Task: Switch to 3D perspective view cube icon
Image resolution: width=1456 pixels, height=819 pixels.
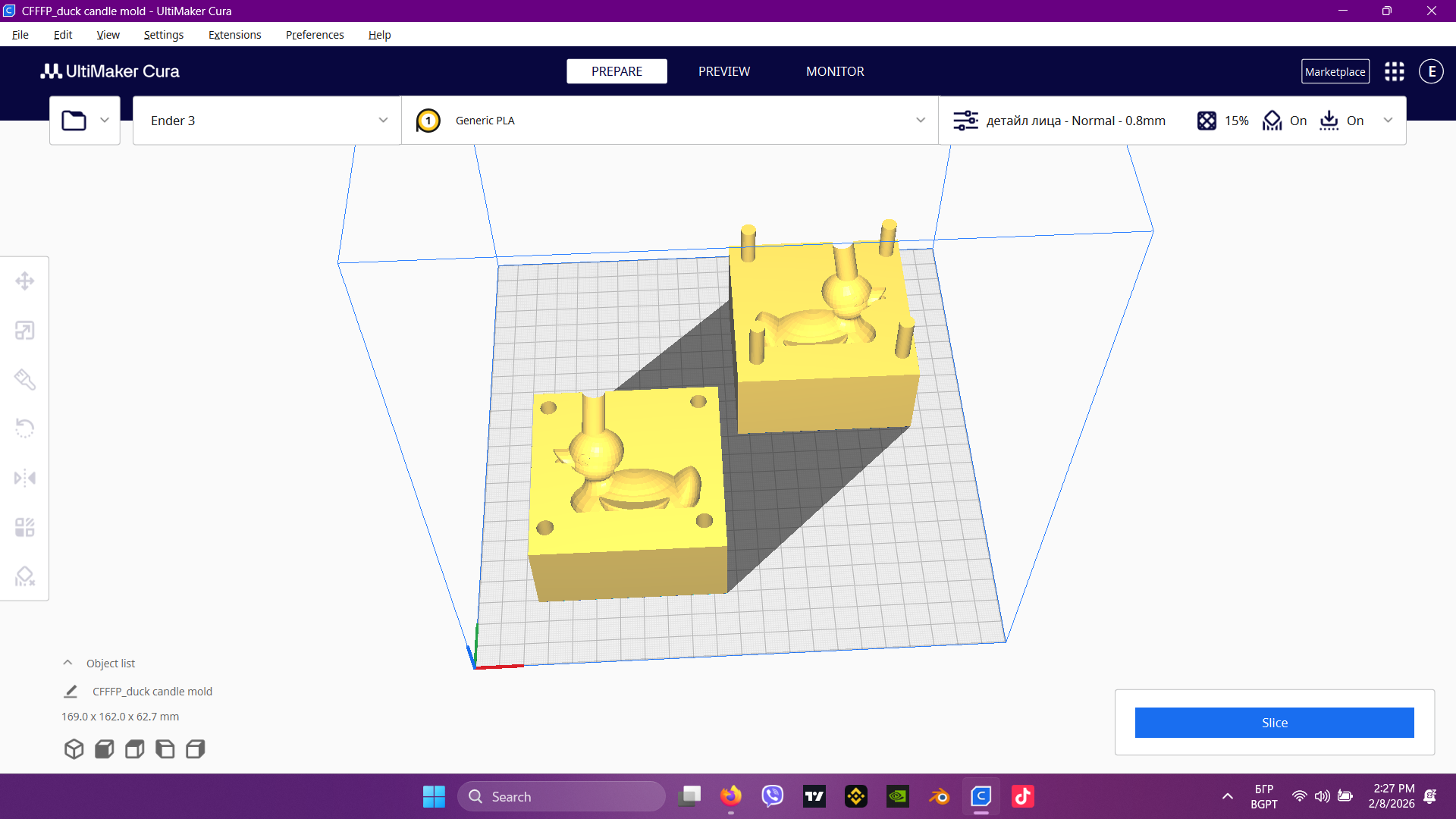Action: click(74, 749)
